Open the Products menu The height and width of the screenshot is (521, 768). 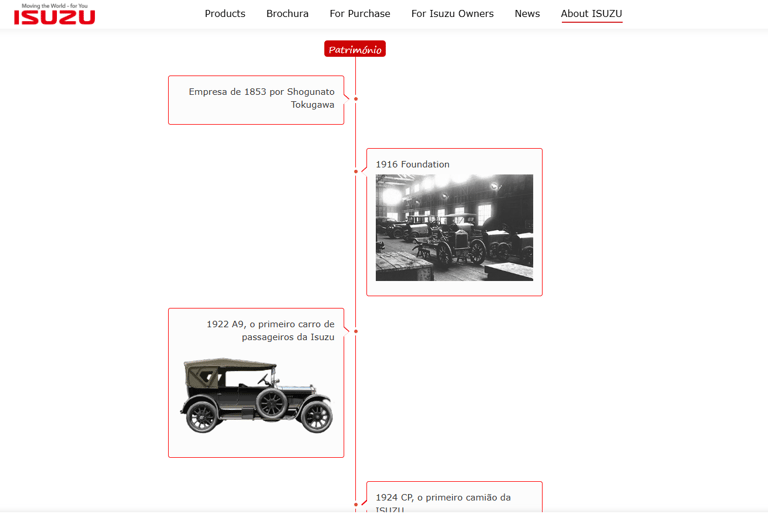pyautogui.click(x=225, y=14)
